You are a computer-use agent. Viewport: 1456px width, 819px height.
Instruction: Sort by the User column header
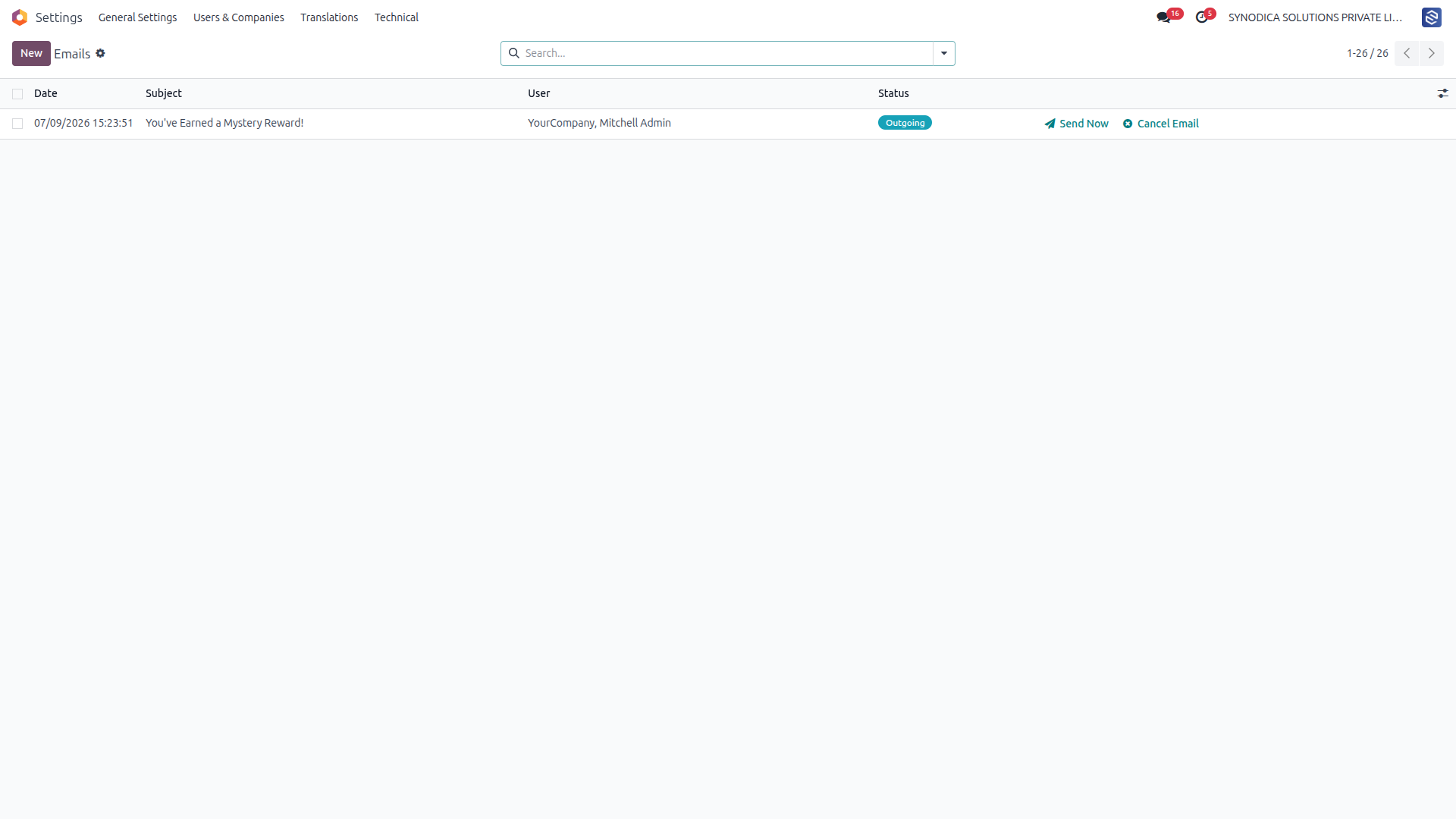pyautogui.click(x=539, y=93)
